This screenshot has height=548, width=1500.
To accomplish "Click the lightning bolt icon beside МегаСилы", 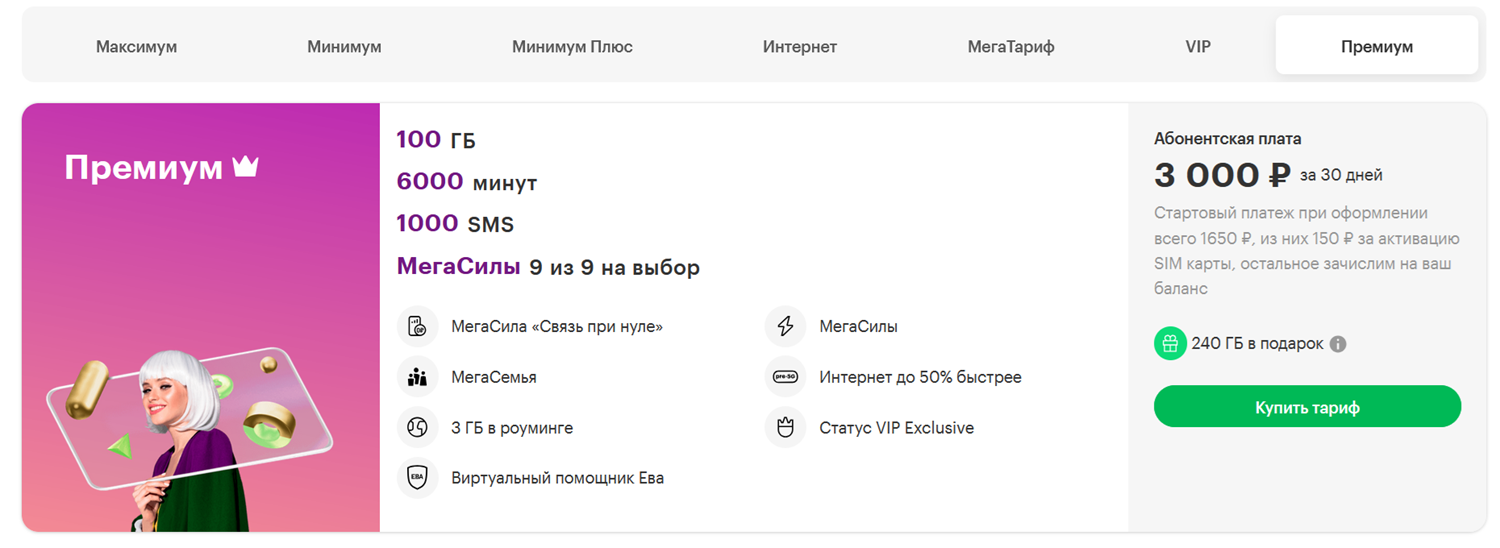I will (785, 327).
